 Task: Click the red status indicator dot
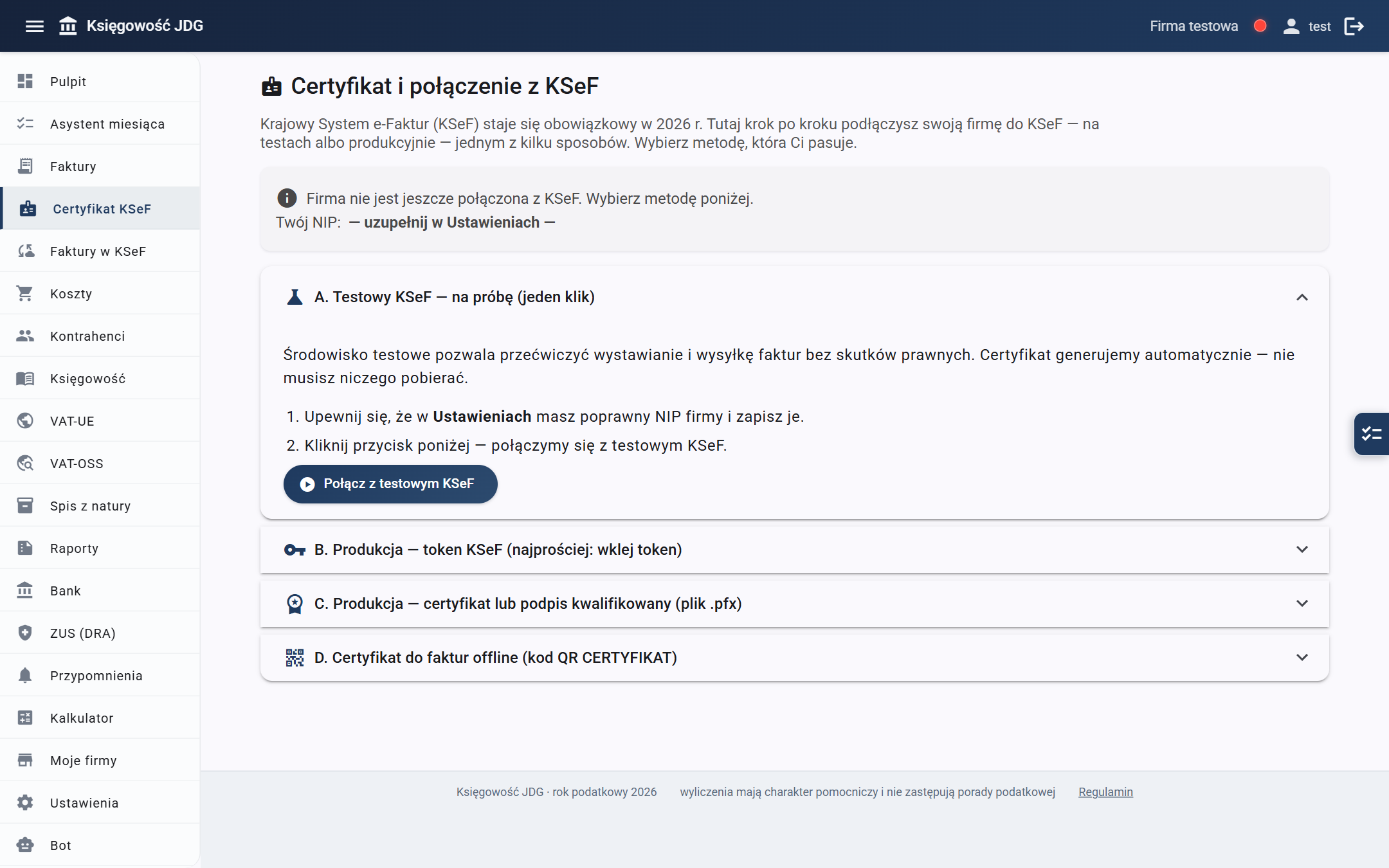(1260, 26)
